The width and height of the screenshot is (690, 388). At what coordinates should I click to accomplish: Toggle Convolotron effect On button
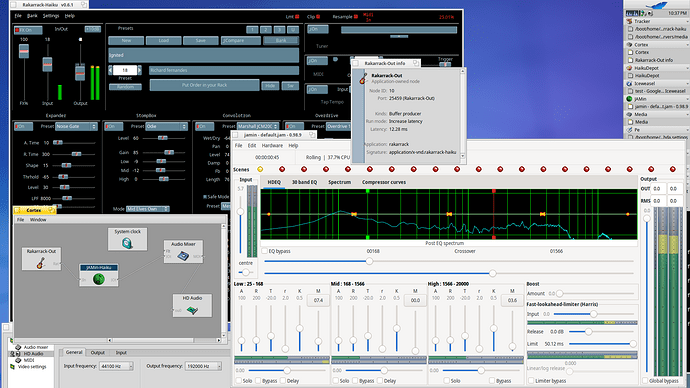[x=205, y=126]
